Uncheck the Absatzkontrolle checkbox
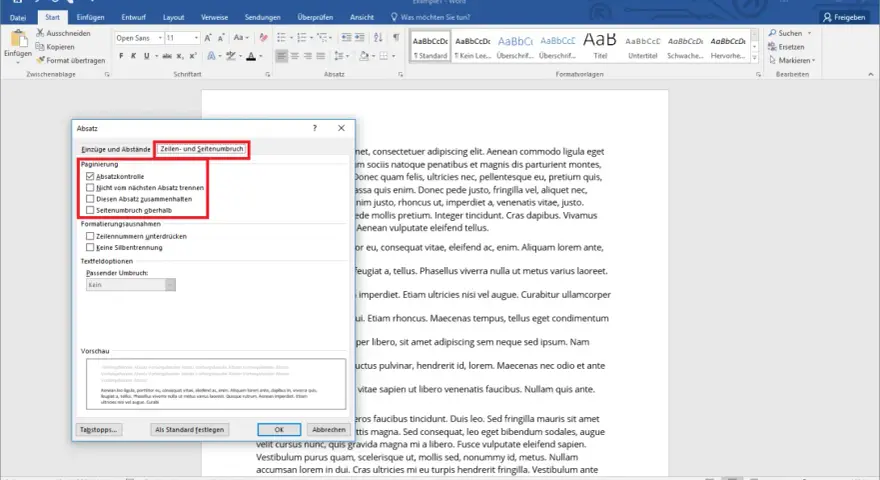Screen dimensions: 880x480 [90, 176]
